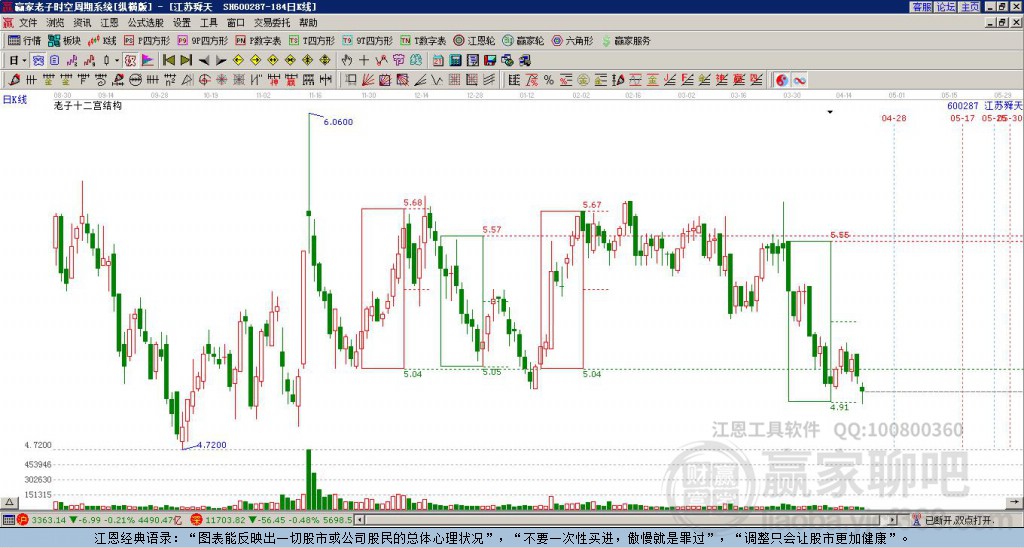Open the 交易委托 menu

272,23
